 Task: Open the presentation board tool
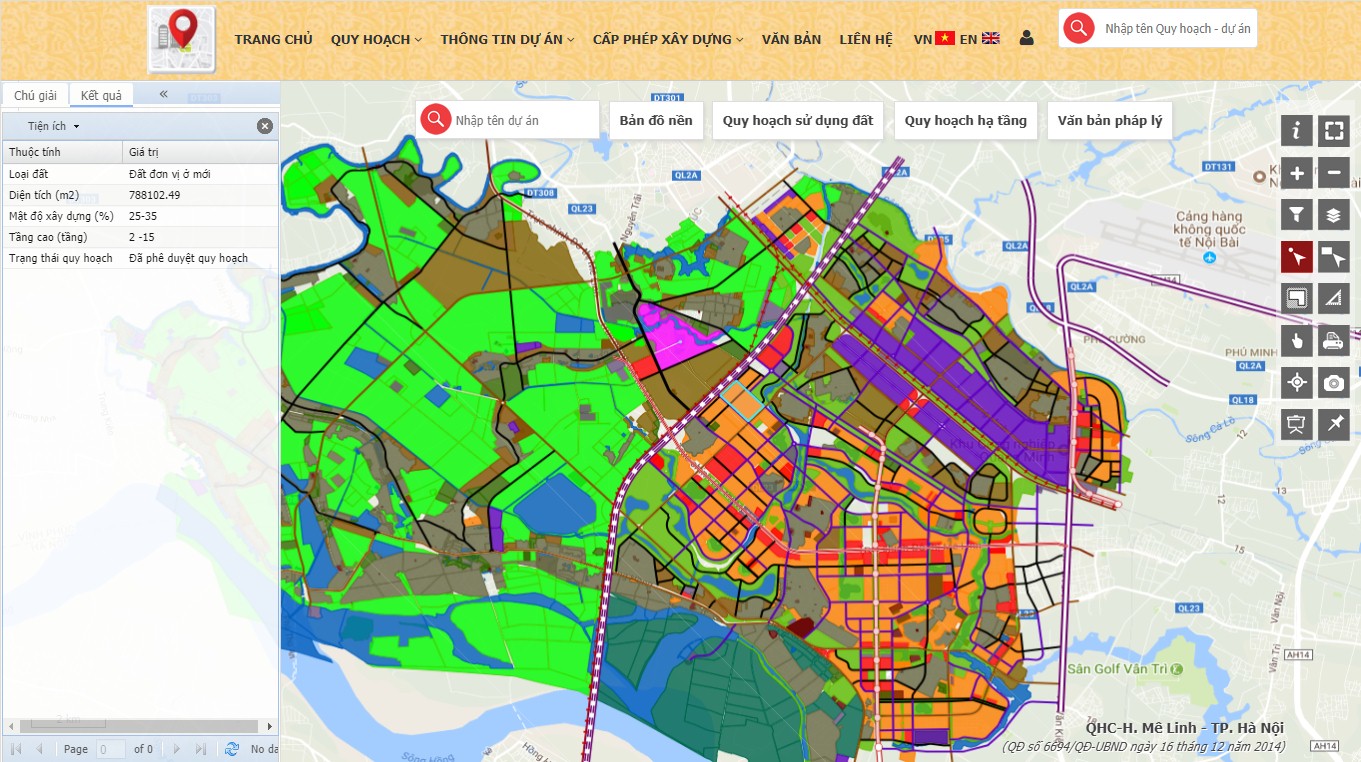[1297, 424]
